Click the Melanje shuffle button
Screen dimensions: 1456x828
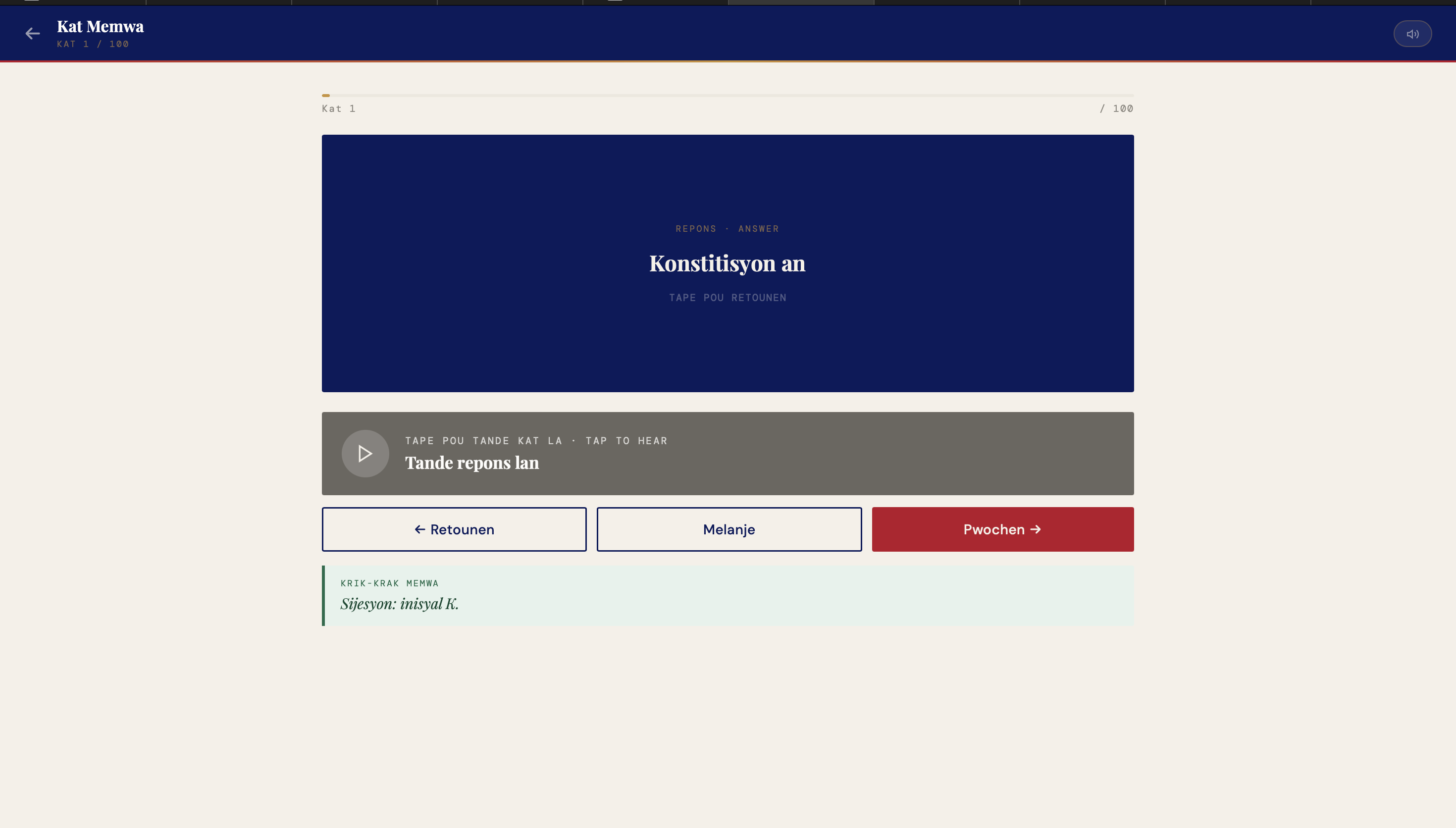pos(729,529)
